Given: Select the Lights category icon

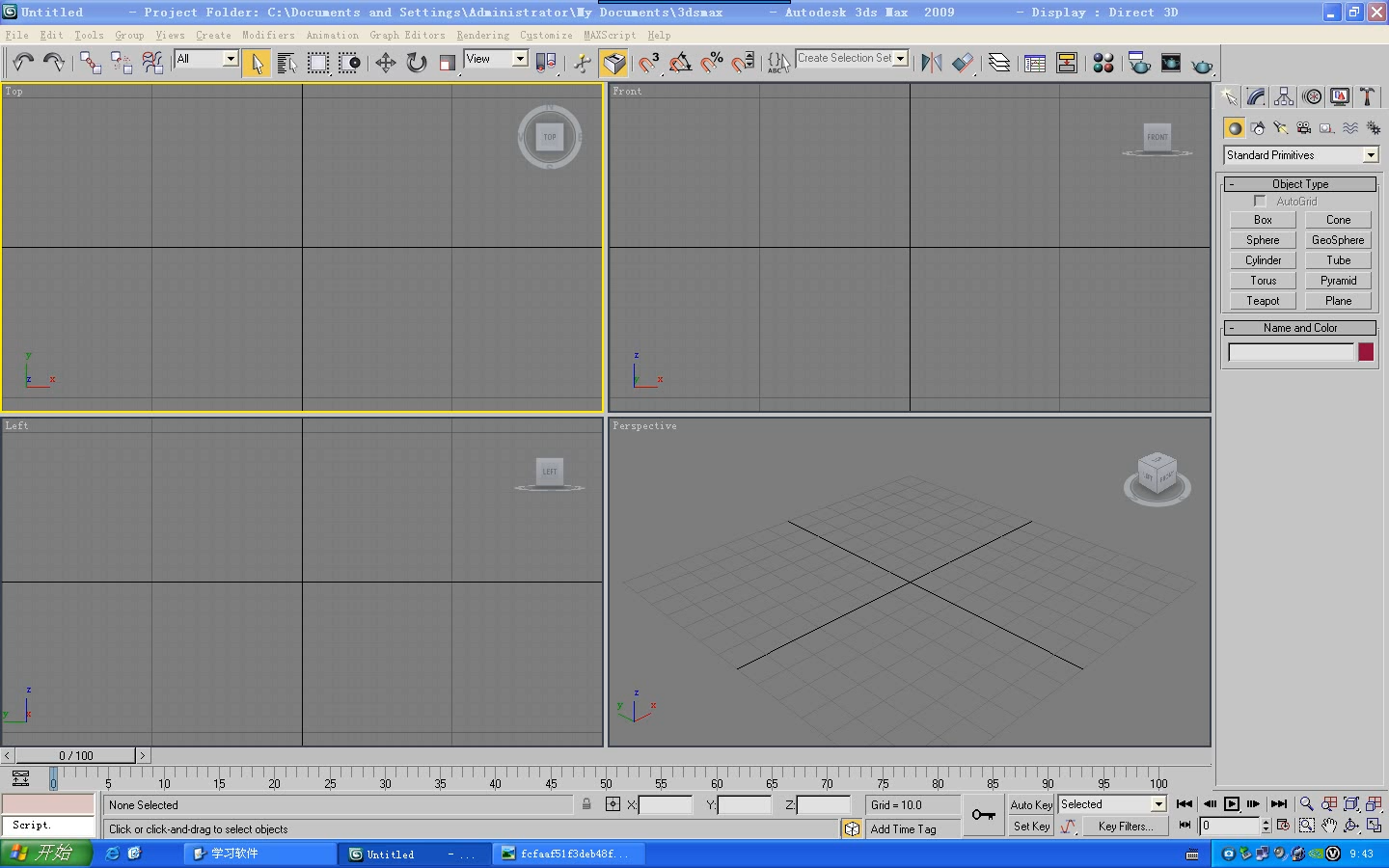Looking at the screenshot, I should 1281,128.
